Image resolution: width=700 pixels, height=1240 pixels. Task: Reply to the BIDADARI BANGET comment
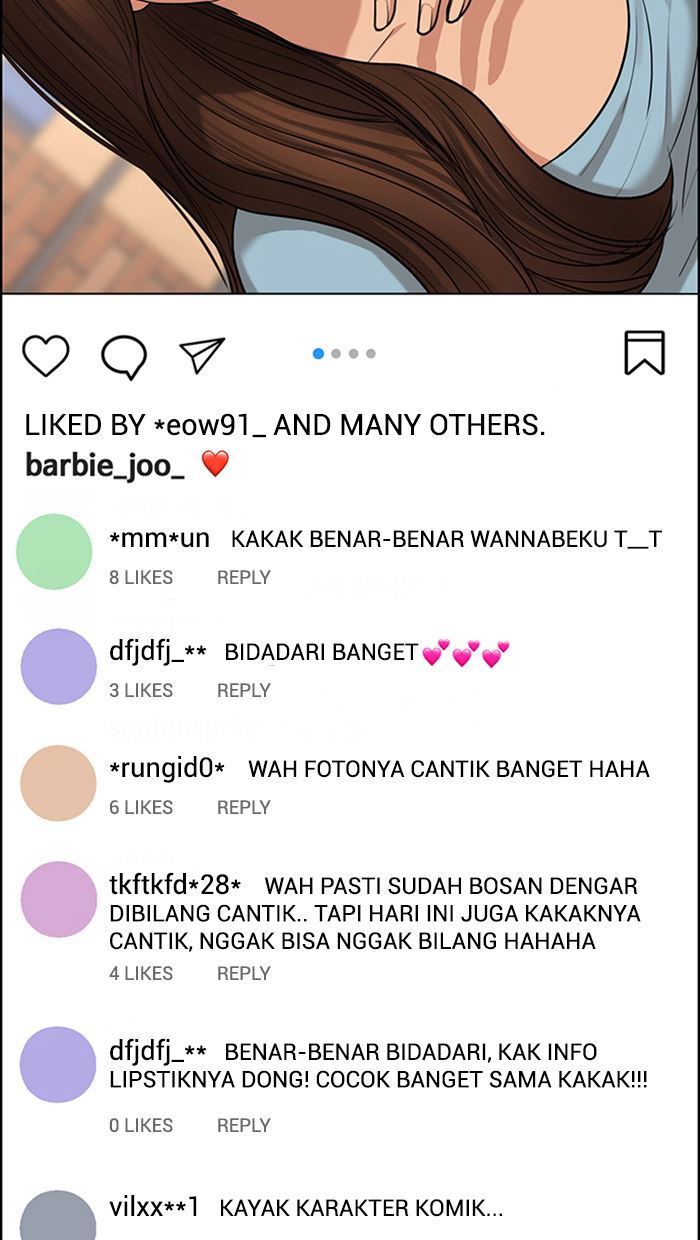pyautogui.click(x=244, y=690)
